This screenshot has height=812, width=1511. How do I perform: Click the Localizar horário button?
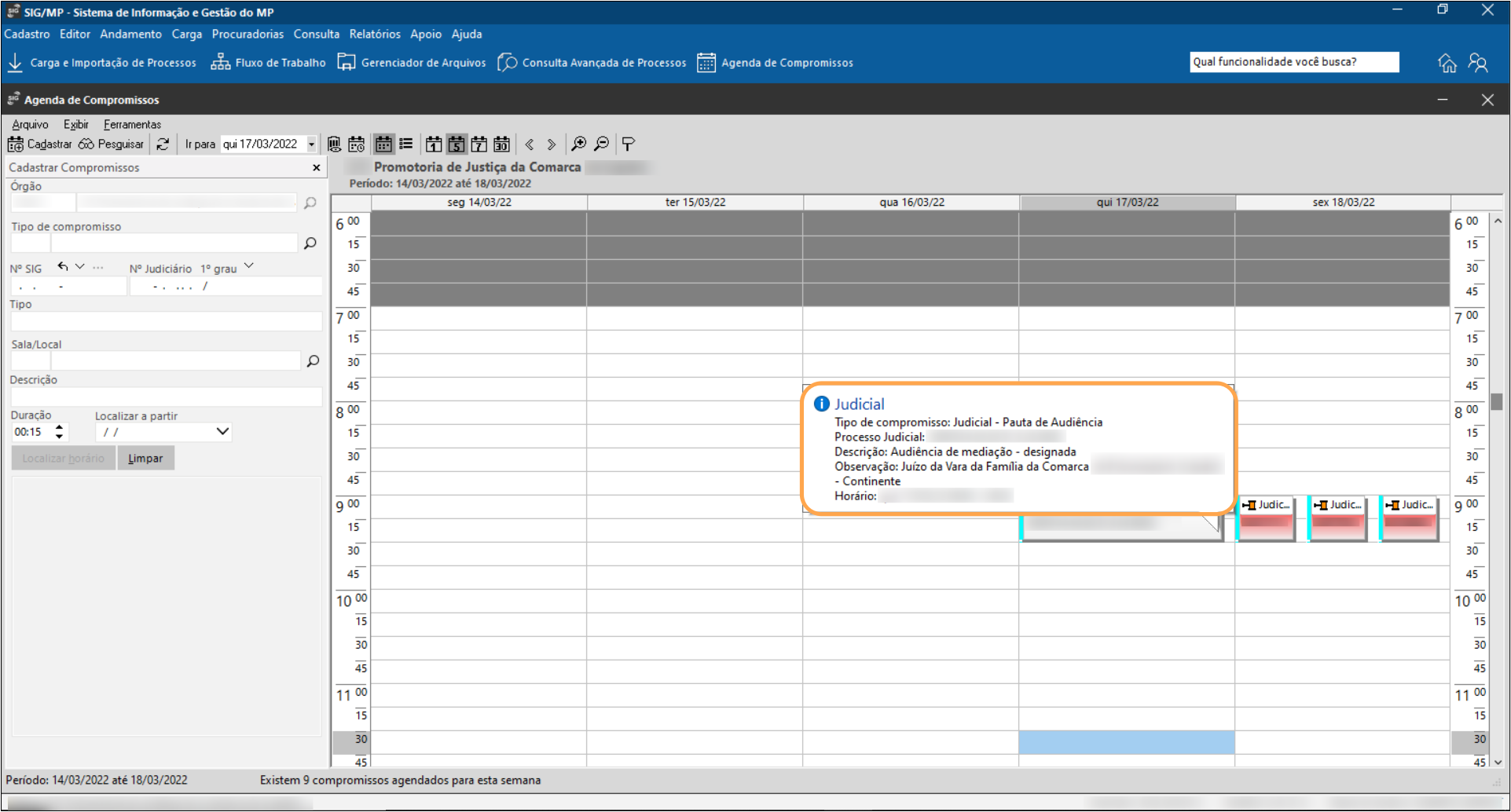tap(63, 459)
